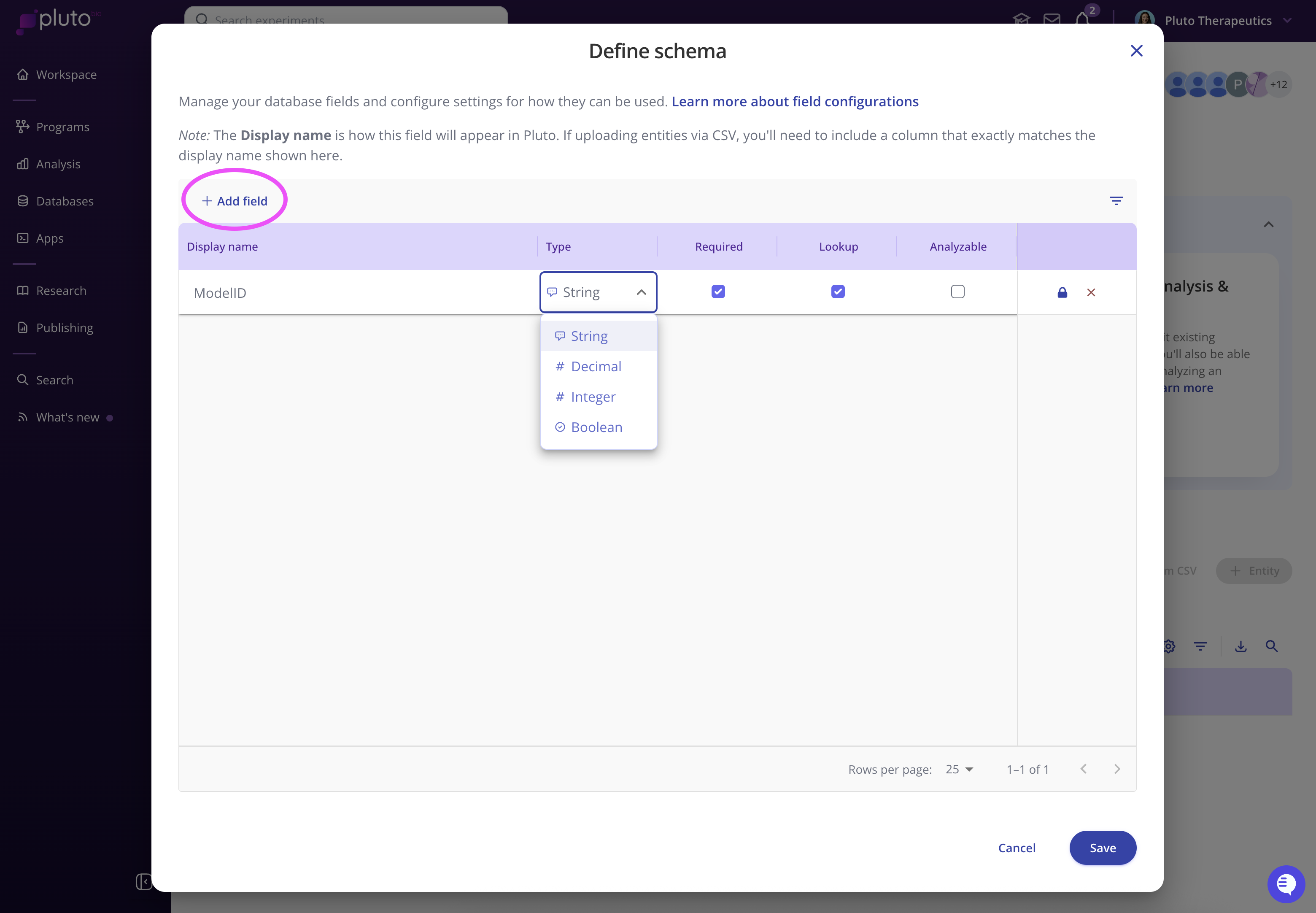
Task: Go to previous page arrow
Action: coord(1083,769)
